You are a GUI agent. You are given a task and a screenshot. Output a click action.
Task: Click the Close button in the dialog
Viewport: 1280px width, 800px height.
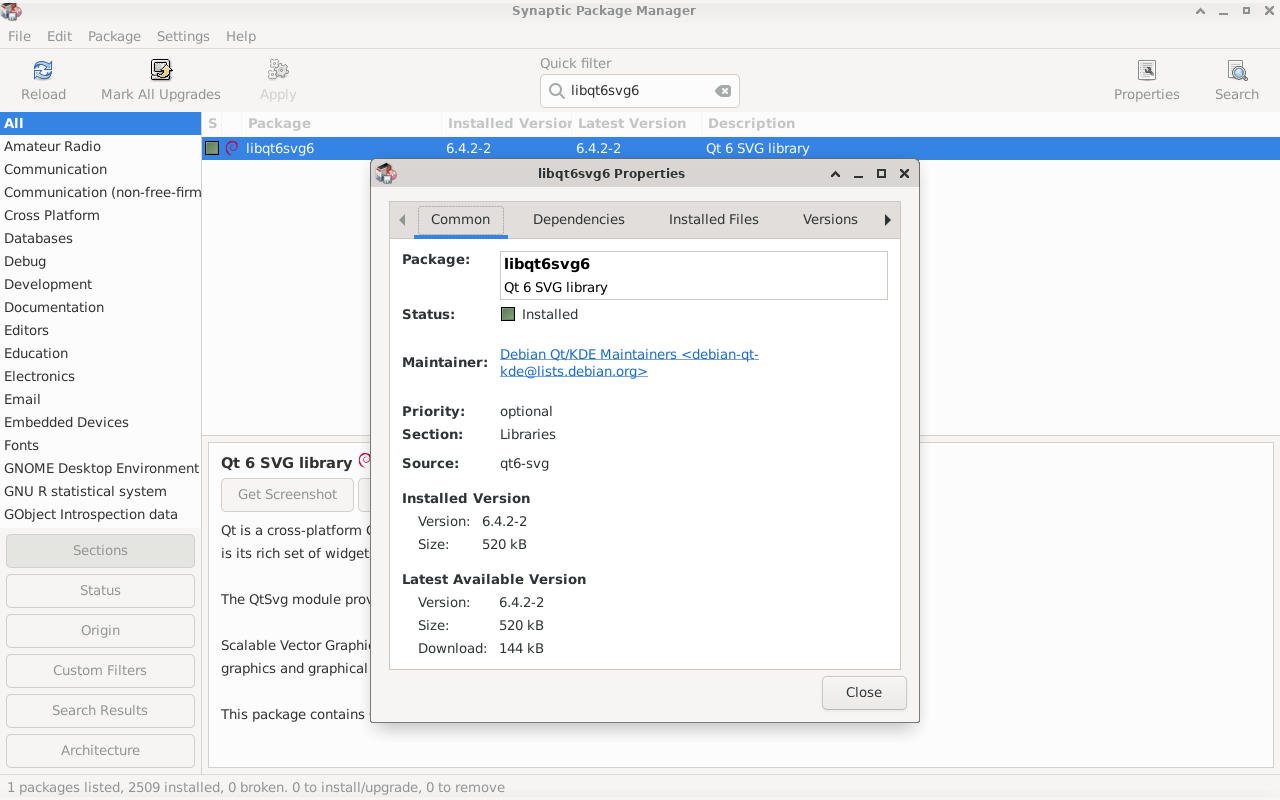point(864,692)
